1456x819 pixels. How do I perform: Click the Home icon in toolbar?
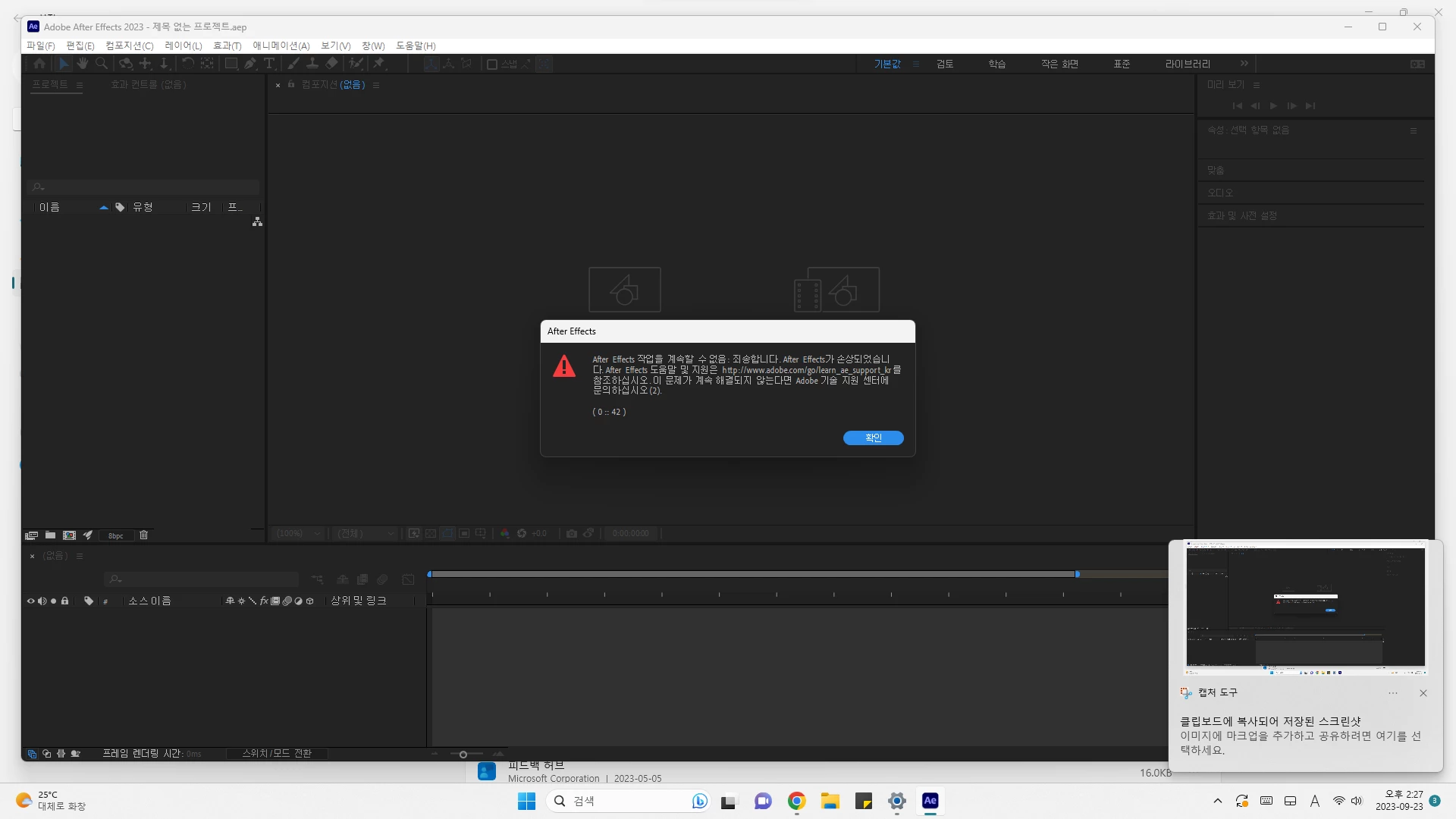pos(39,64)
